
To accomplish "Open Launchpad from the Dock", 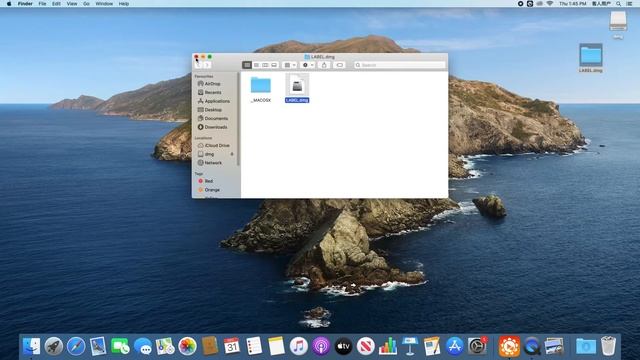I will (53, 347).
